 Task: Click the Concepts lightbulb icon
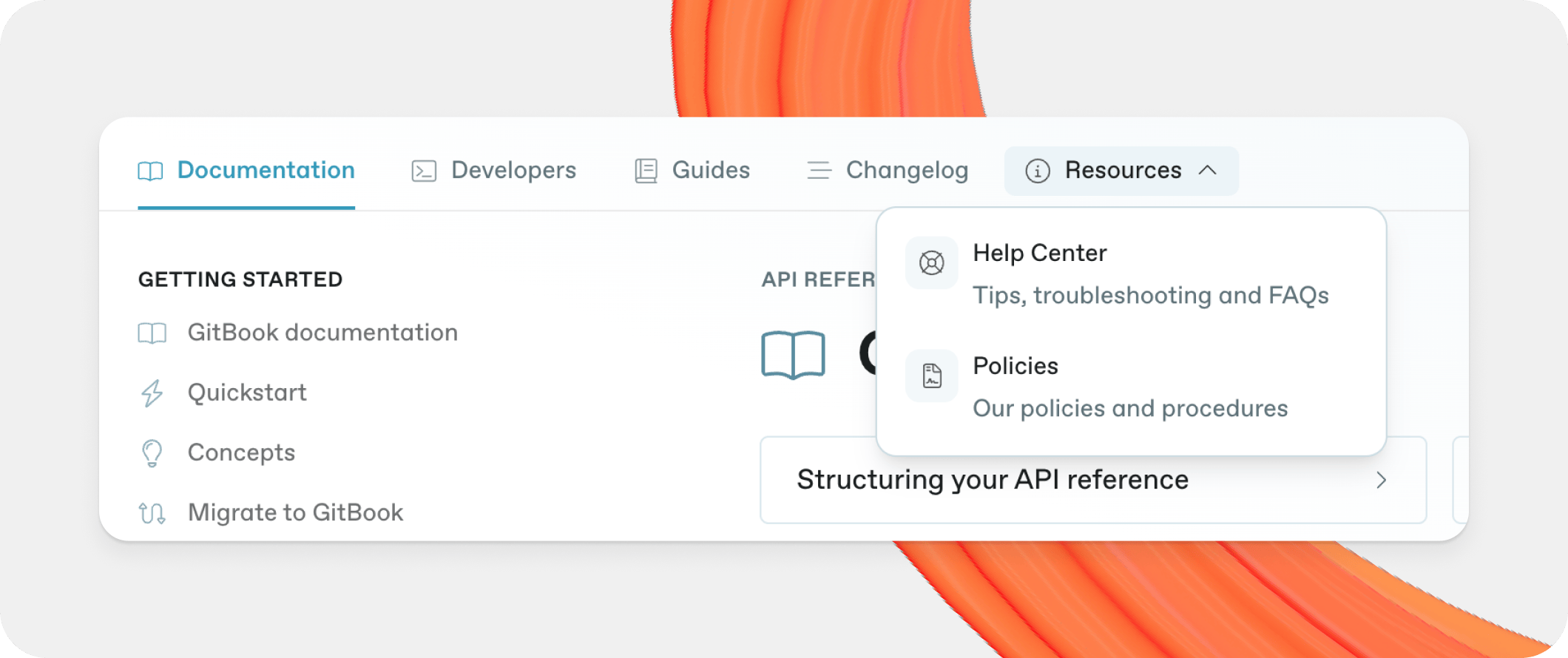point(152,453)
